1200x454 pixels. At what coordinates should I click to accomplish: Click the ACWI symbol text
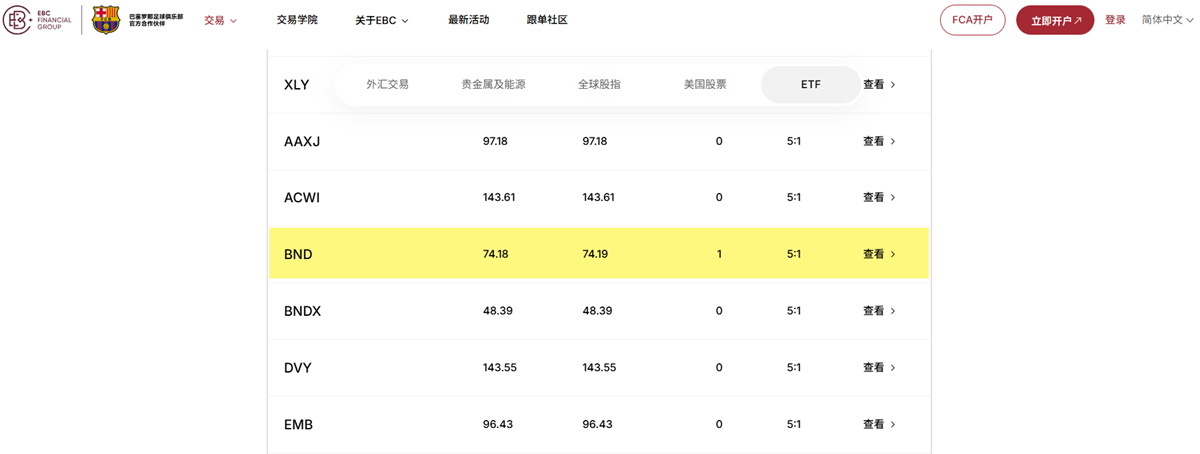(302, 198)
